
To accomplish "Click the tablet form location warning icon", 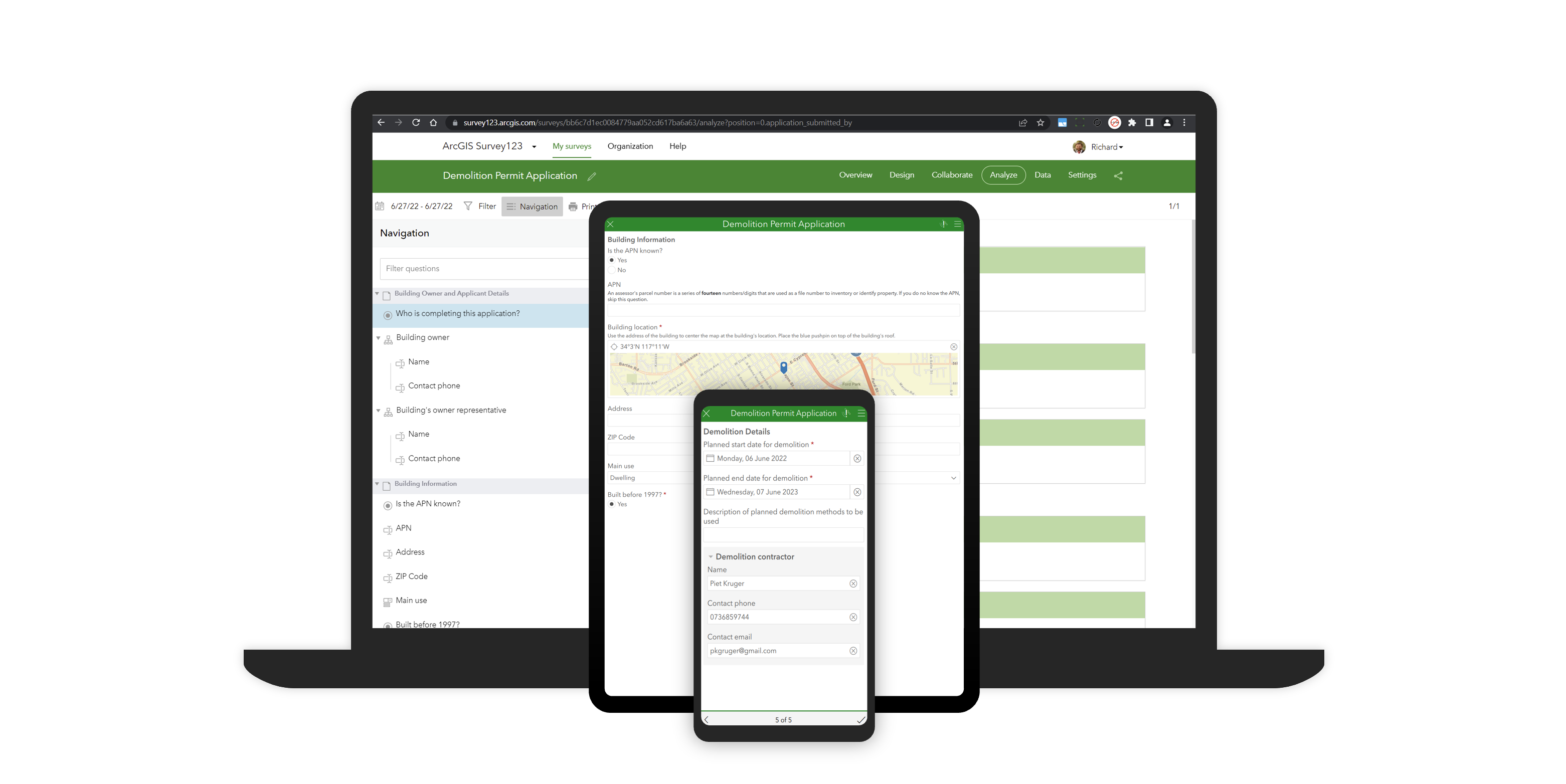I will [x=944, y=224].
